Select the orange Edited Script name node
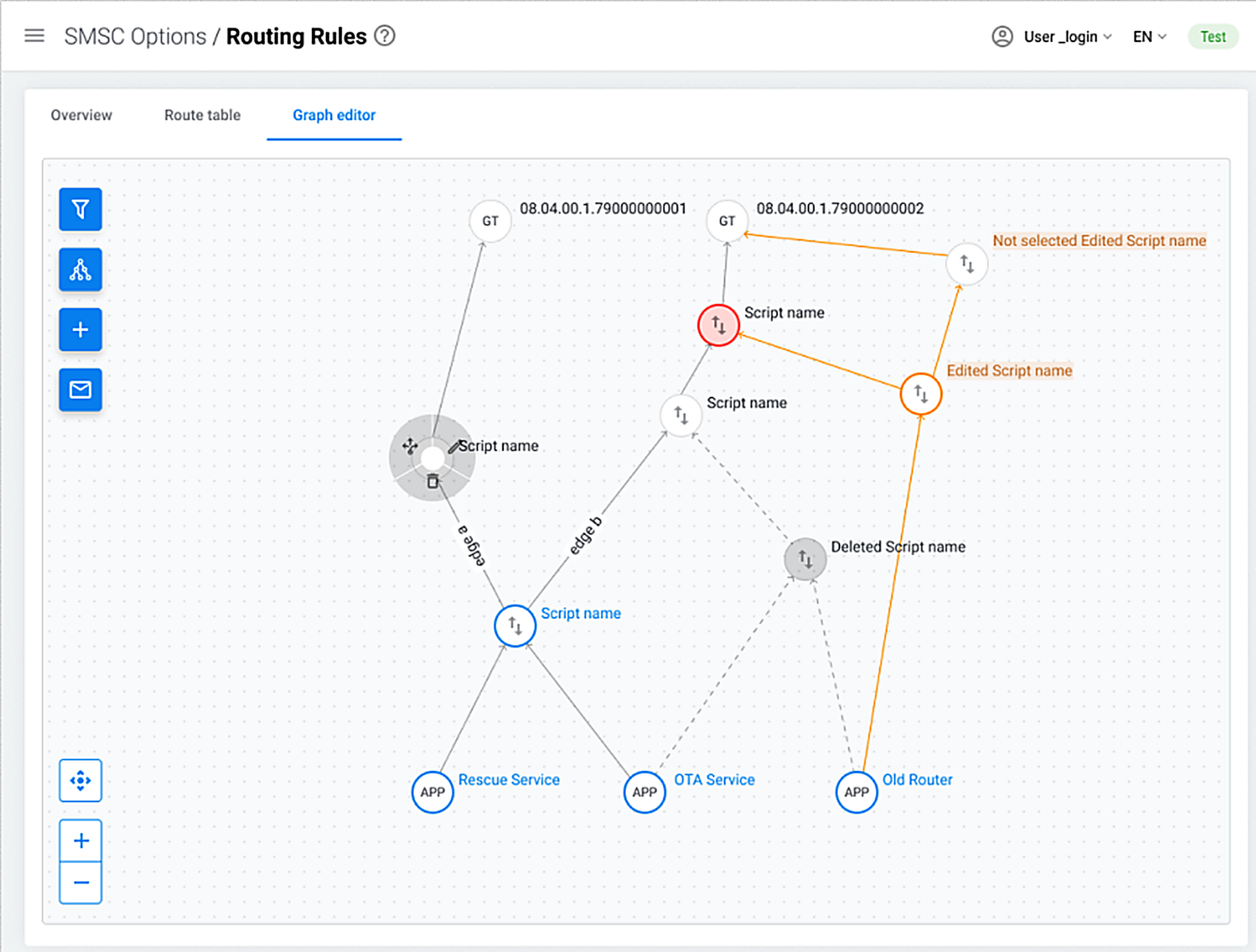Screen dimensions: 1256x952 click(x=921, y=394)
